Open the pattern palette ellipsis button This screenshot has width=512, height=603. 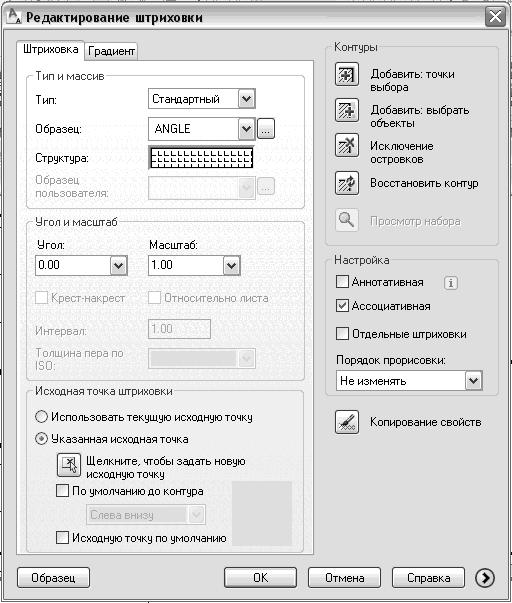click(266, 129)
